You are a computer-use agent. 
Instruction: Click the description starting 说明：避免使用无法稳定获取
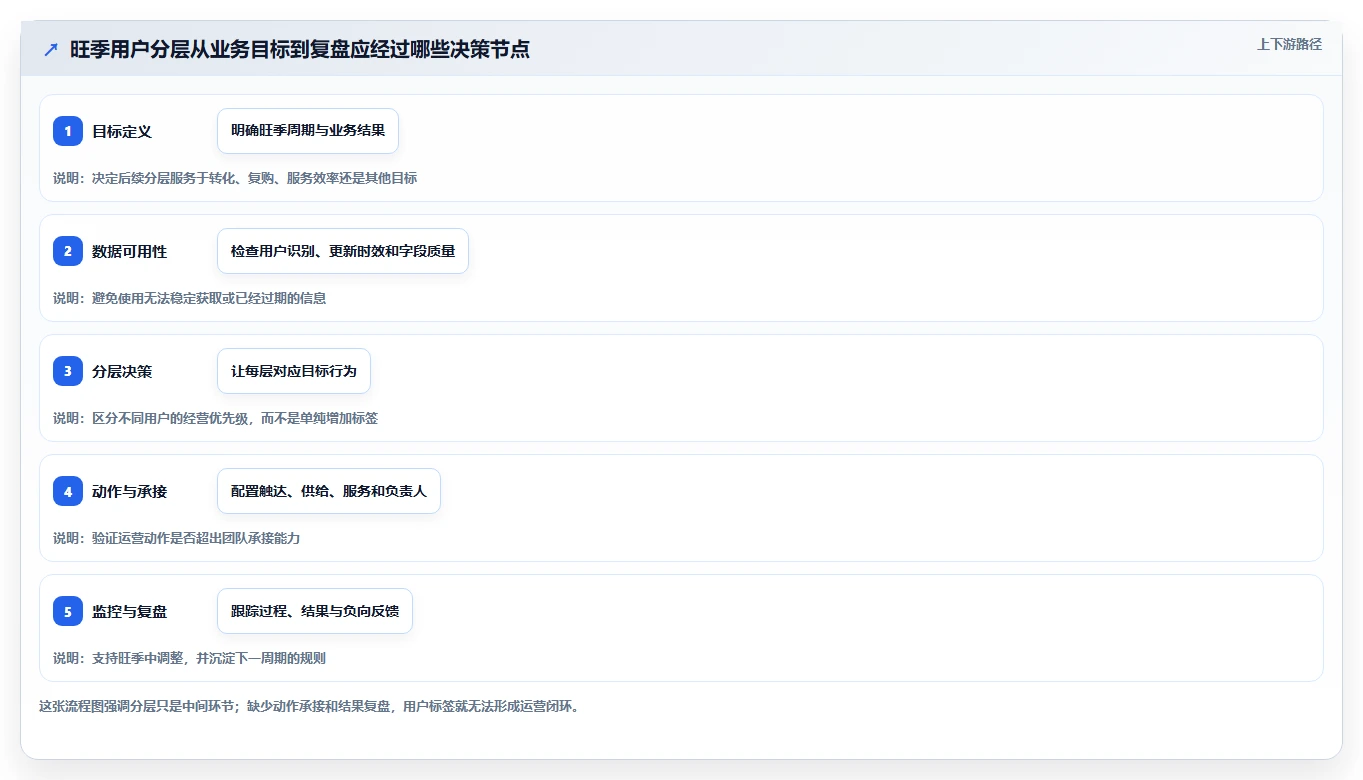190,298
